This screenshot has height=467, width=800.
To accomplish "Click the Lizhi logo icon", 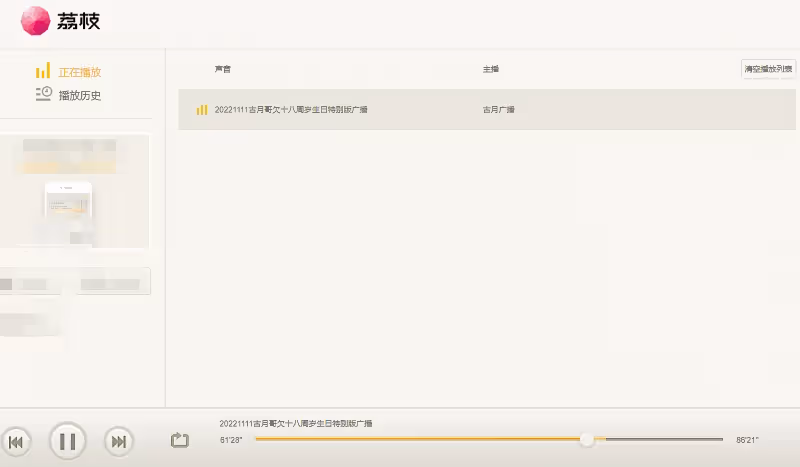I will 35,21.
